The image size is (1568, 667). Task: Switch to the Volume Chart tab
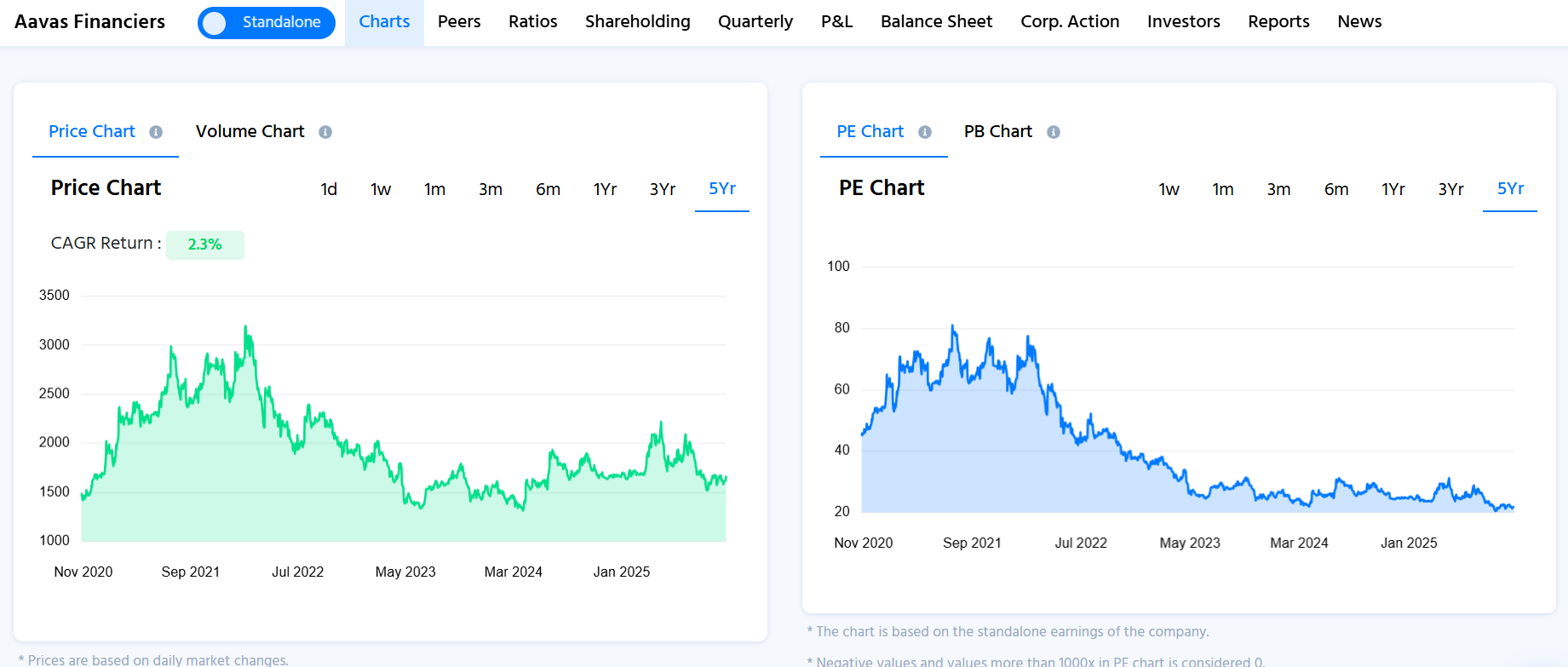[x=250, y=132]
